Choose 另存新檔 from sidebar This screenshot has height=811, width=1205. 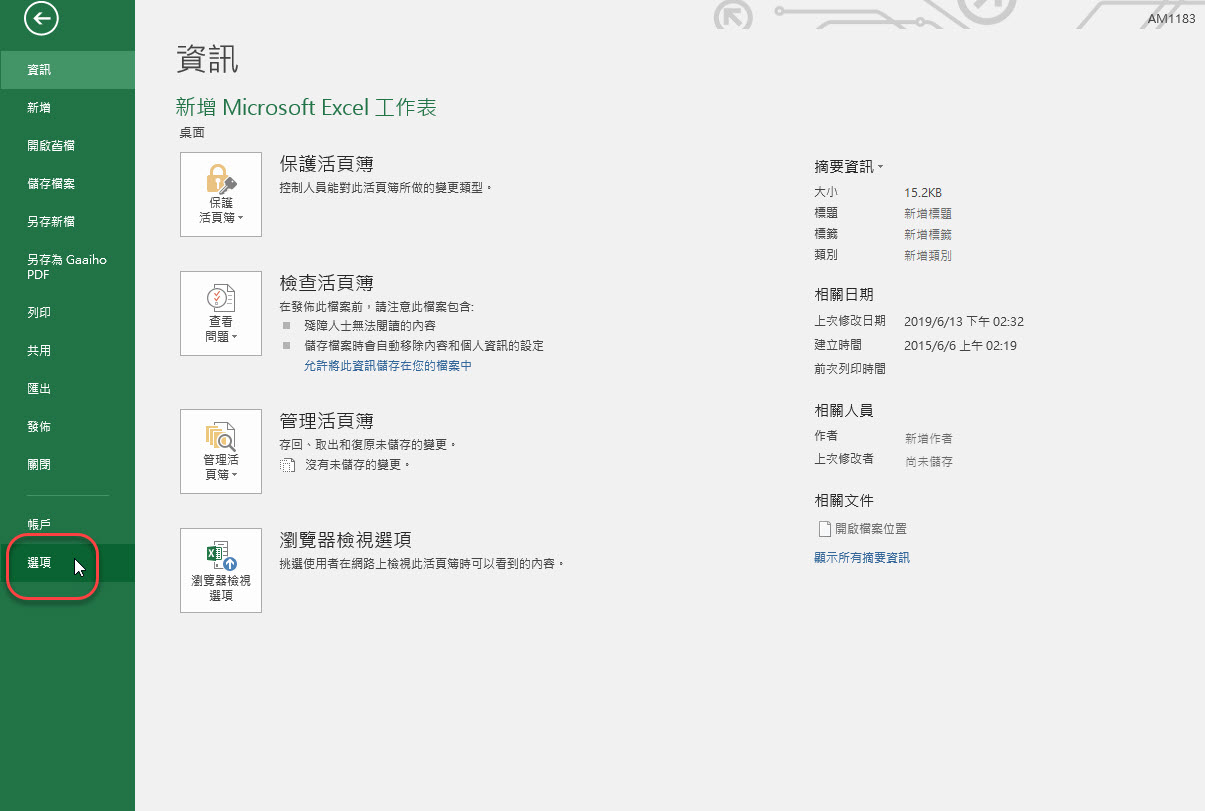pos(67,222)
